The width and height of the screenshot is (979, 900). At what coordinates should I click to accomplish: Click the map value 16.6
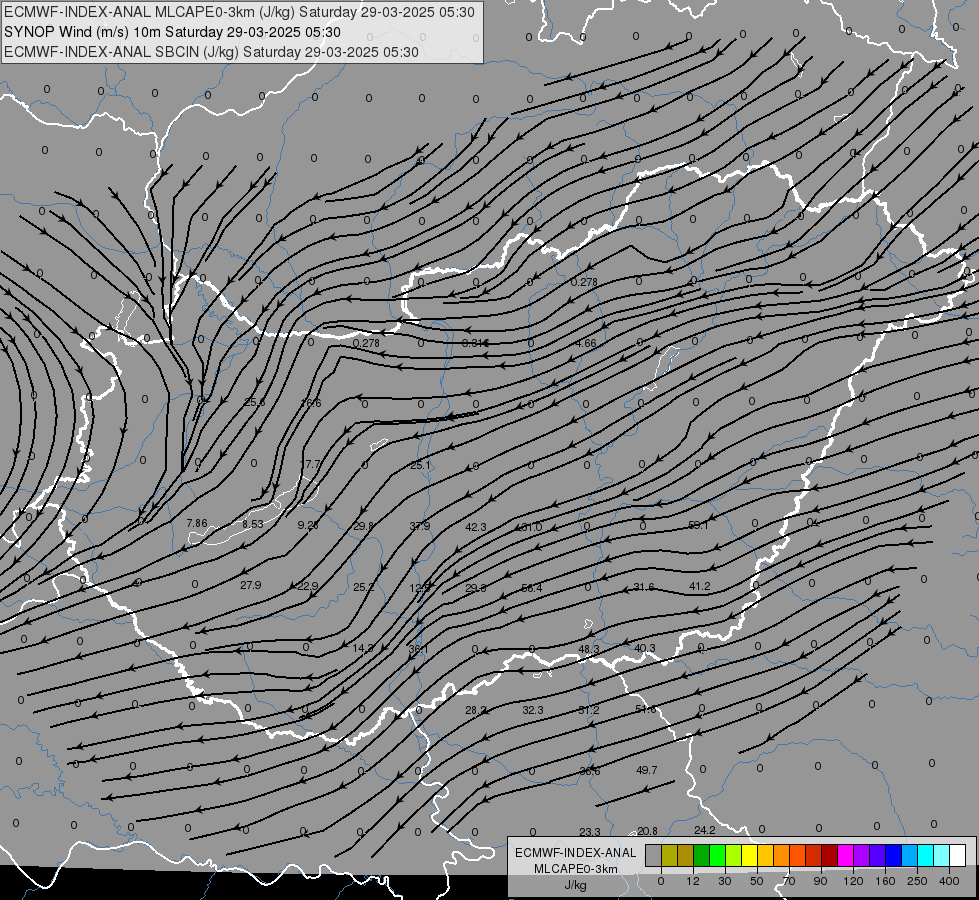[310, 403]
